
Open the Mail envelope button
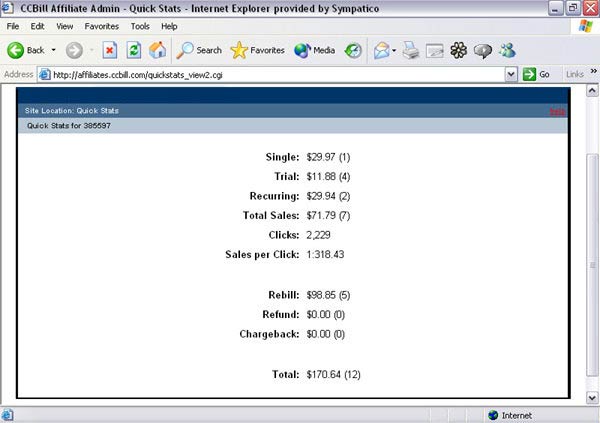coord(382,50)
